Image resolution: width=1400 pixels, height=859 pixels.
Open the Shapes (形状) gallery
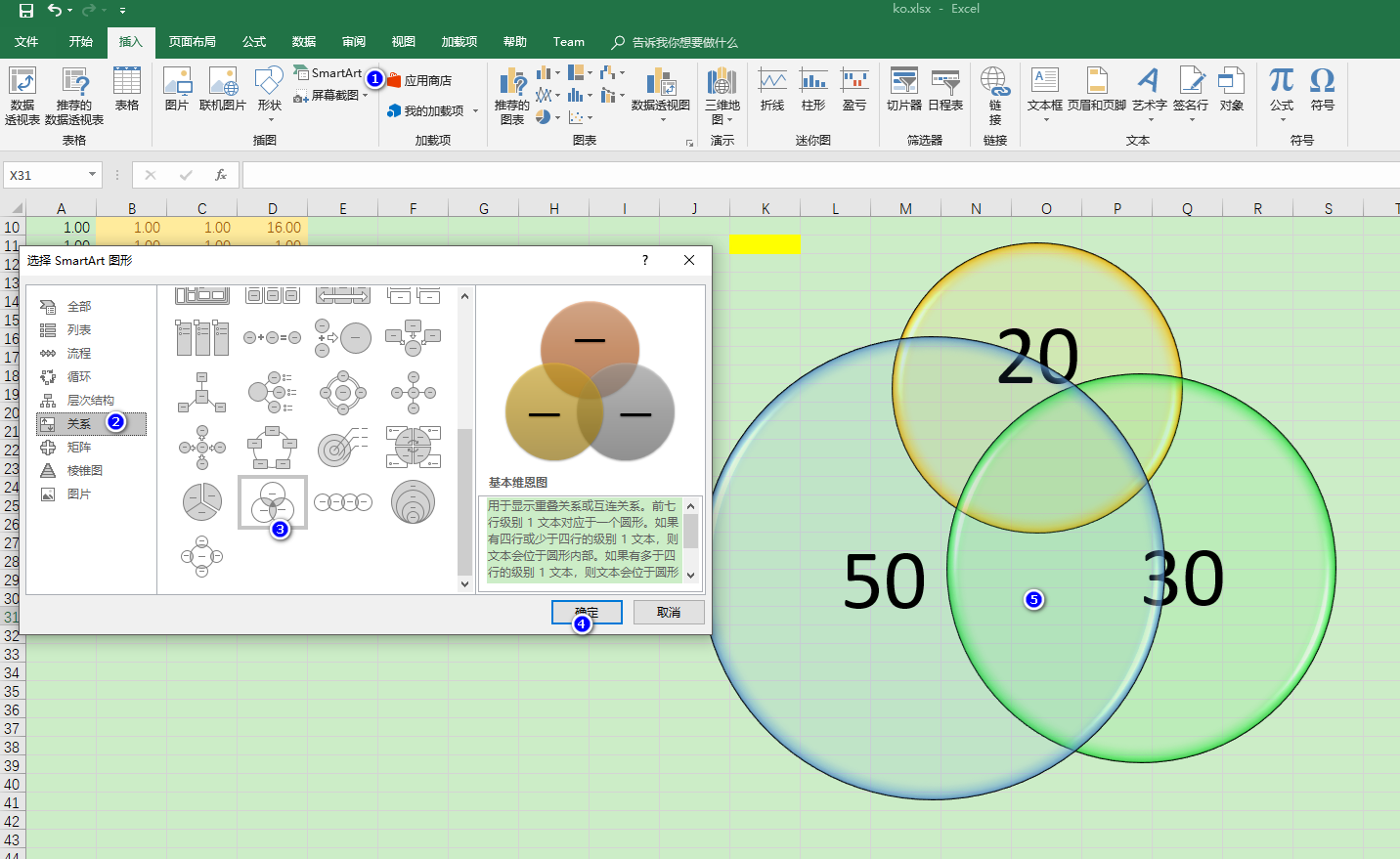point(270,94)
